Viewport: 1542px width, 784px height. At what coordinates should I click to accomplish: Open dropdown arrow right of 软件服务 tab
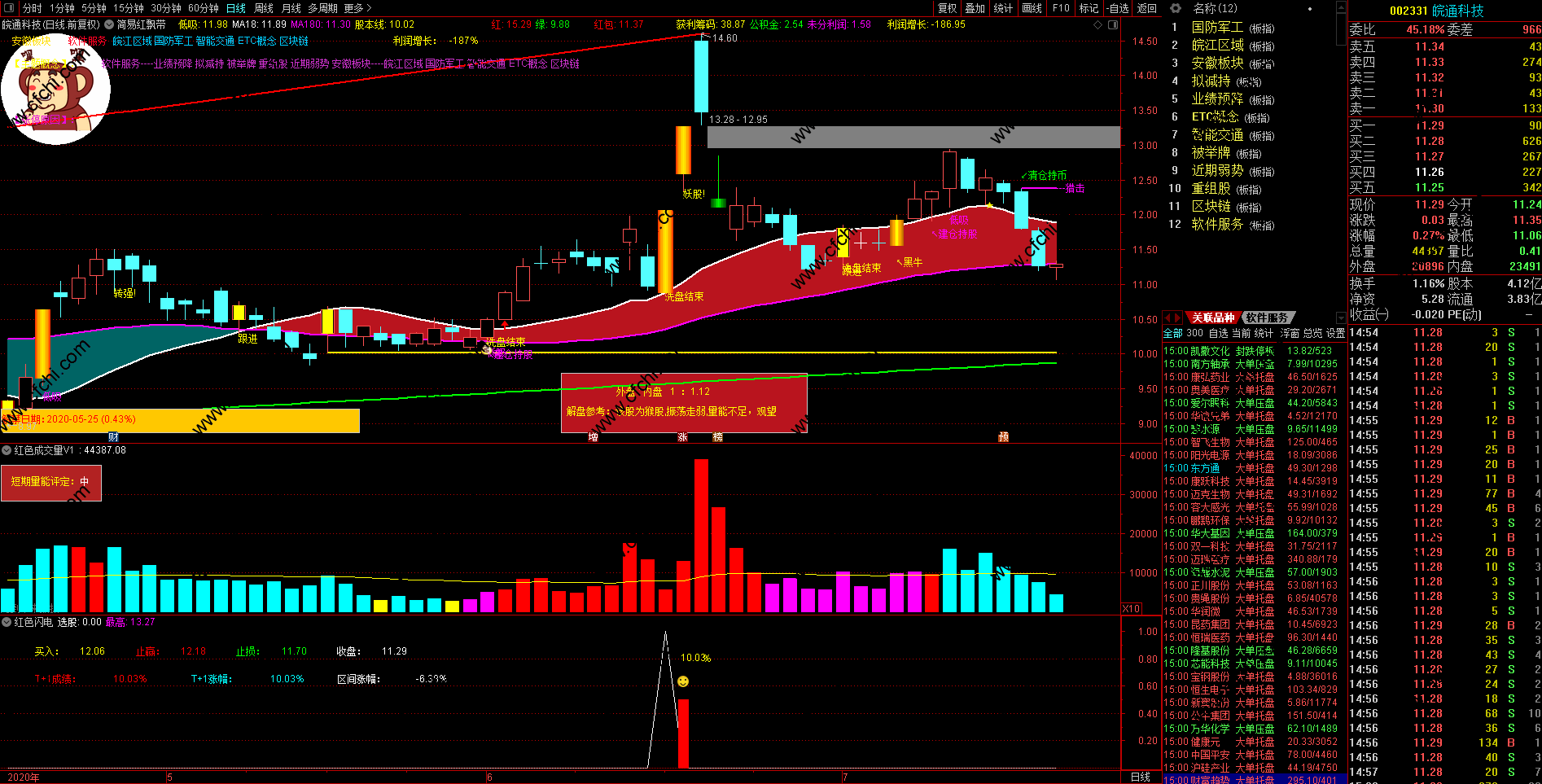(1342, 318)
